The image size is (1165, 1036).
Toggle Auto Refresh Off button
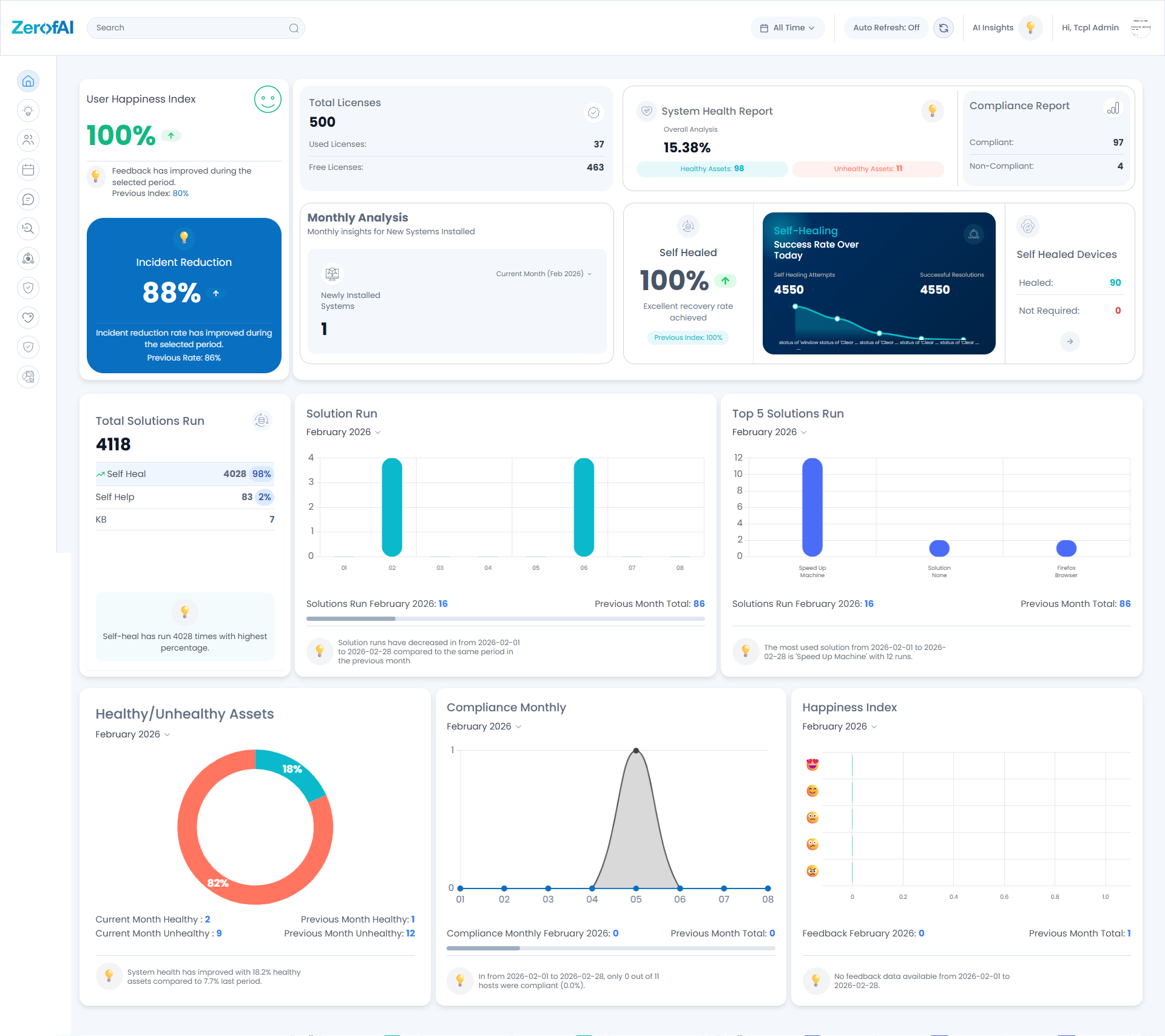(886, 28)
